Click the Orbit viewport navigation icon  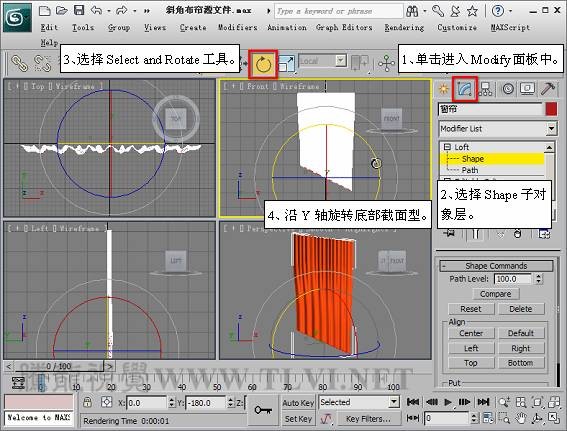pos(537,419)
